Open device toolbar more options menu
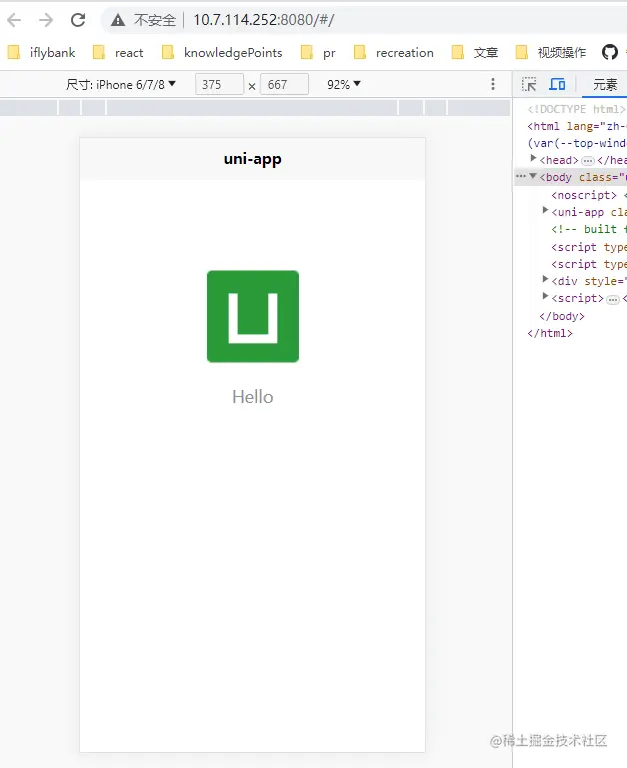 pyautogui.click(x=493, y=84)
